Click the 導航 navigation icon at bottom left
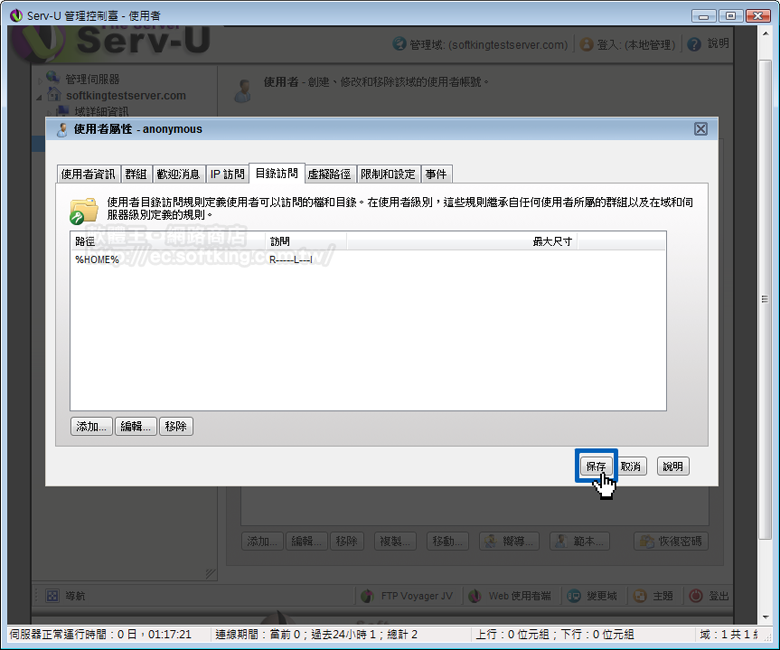The height and width of the screenshot is (650, 780). coord(51,596)
